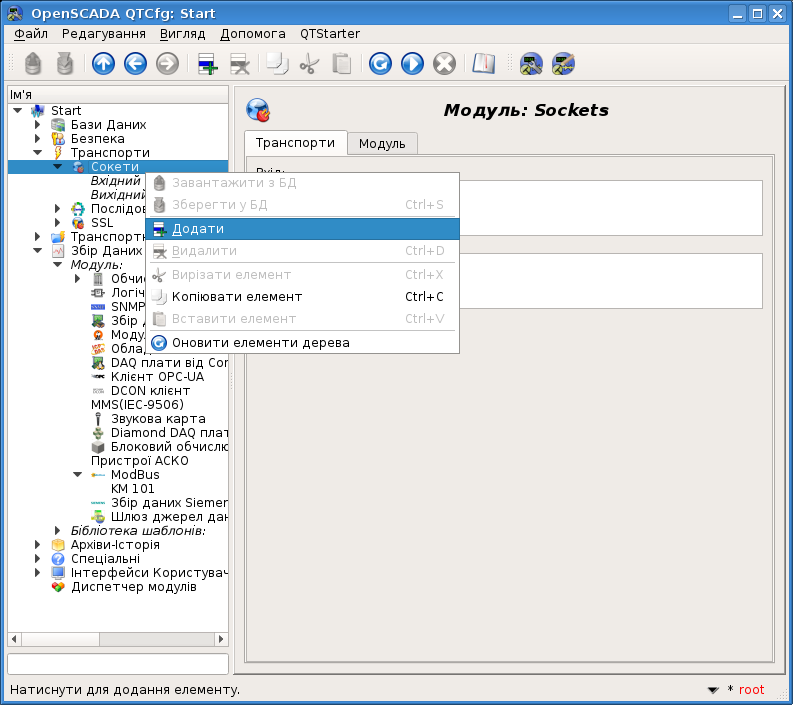Click the Up navigation arrow in toolbar
This screenshot has height=705, width=793.
[x=103, y=64]
